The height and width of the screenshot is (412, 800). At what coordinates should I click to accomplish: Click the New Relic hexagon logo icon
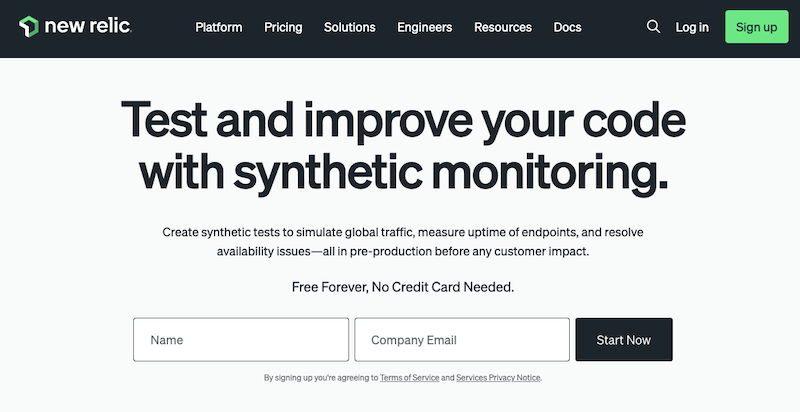click(29, 27)
